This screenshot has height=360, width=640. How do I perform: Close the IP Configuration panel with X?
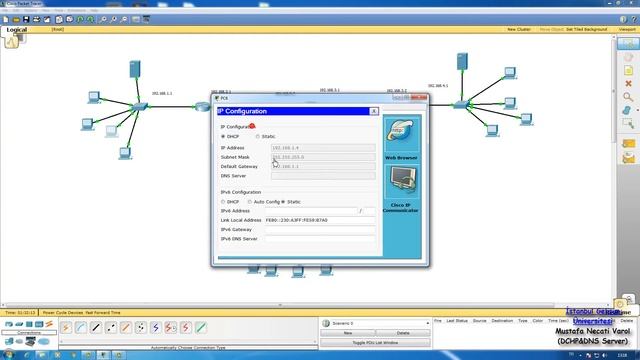(x=373, y=111)
